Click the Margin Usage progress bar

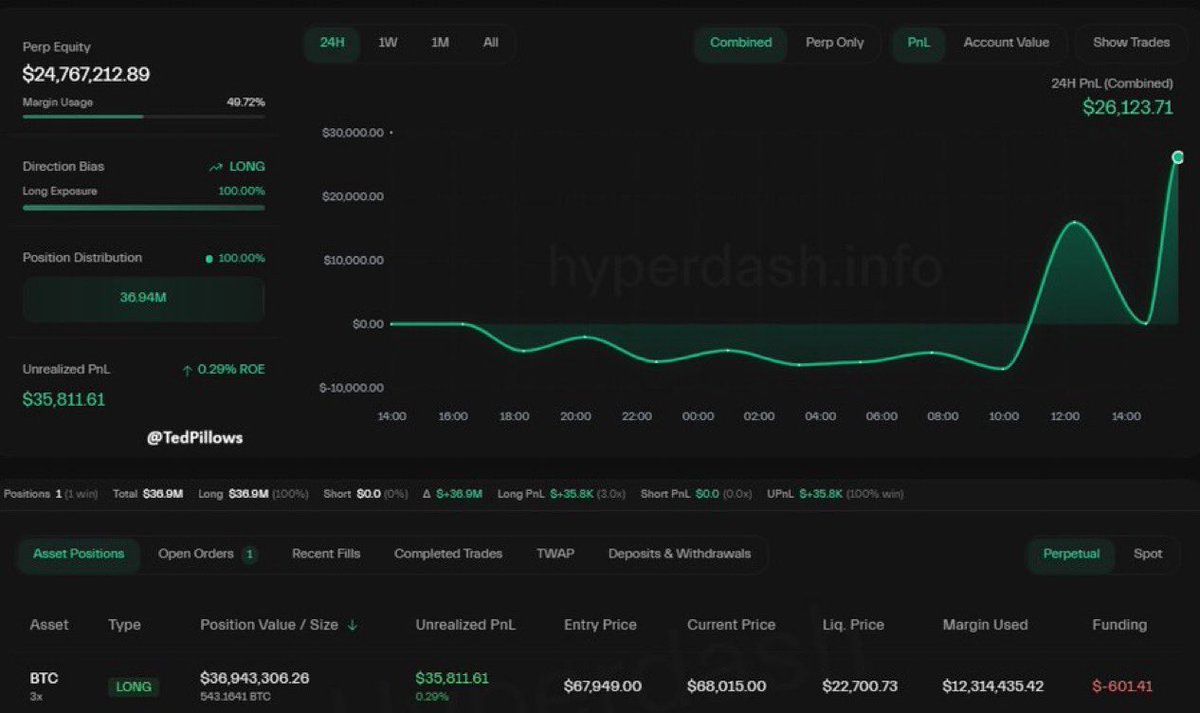144,117
